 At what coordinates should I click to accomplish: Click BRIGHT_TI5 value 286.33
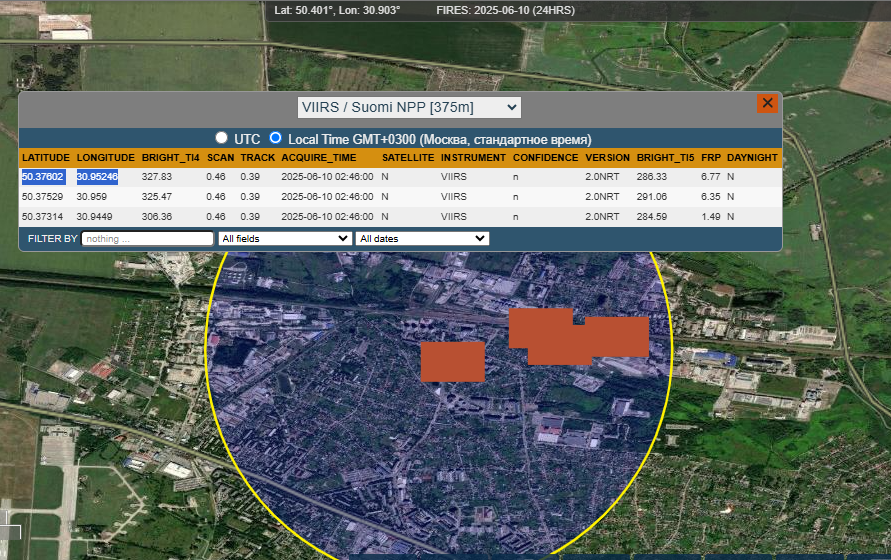click(x=652, y=177)
